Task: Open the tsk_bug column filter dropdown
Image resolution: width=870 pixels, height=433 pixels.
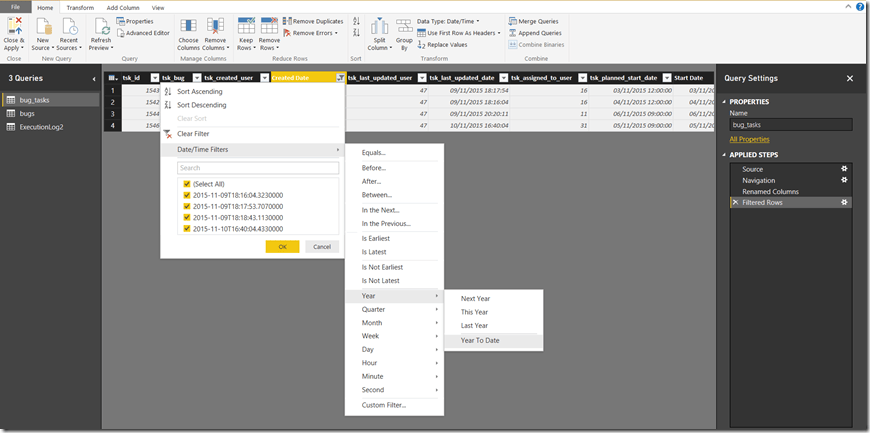Action: tap(196, 78)
